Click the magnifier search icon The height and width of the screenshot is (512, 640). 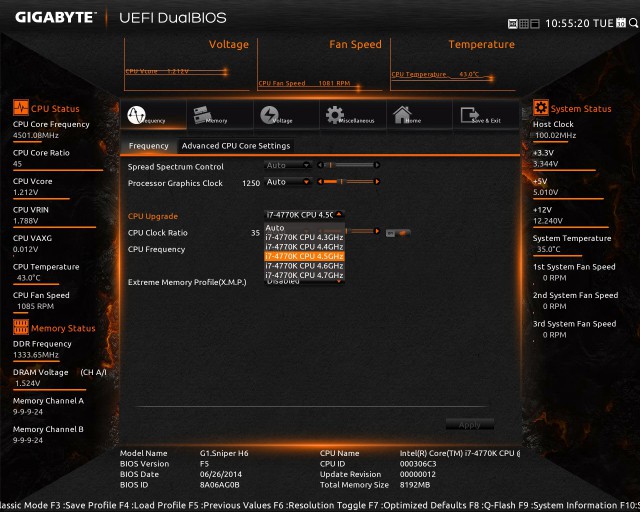pos(633,23)
